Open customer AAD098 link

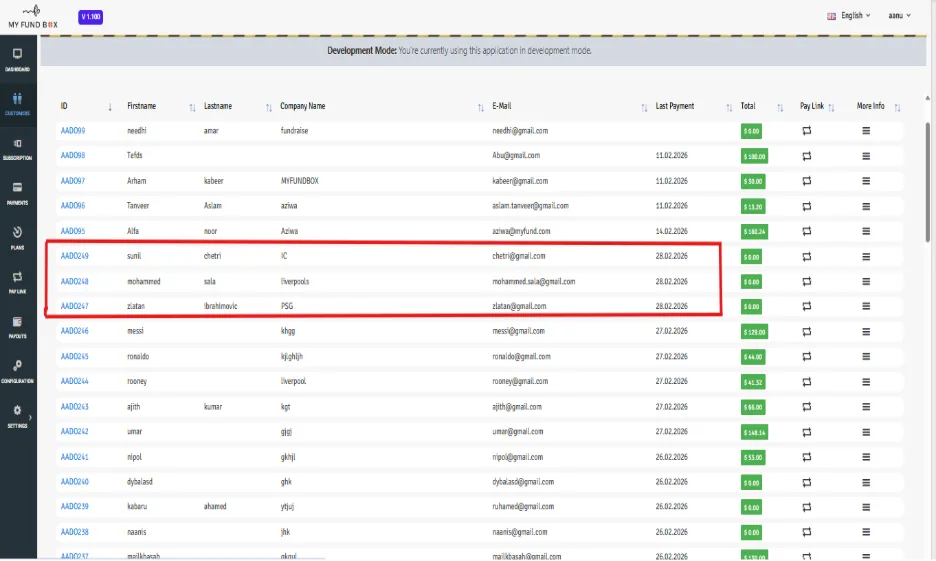point(73,155)
